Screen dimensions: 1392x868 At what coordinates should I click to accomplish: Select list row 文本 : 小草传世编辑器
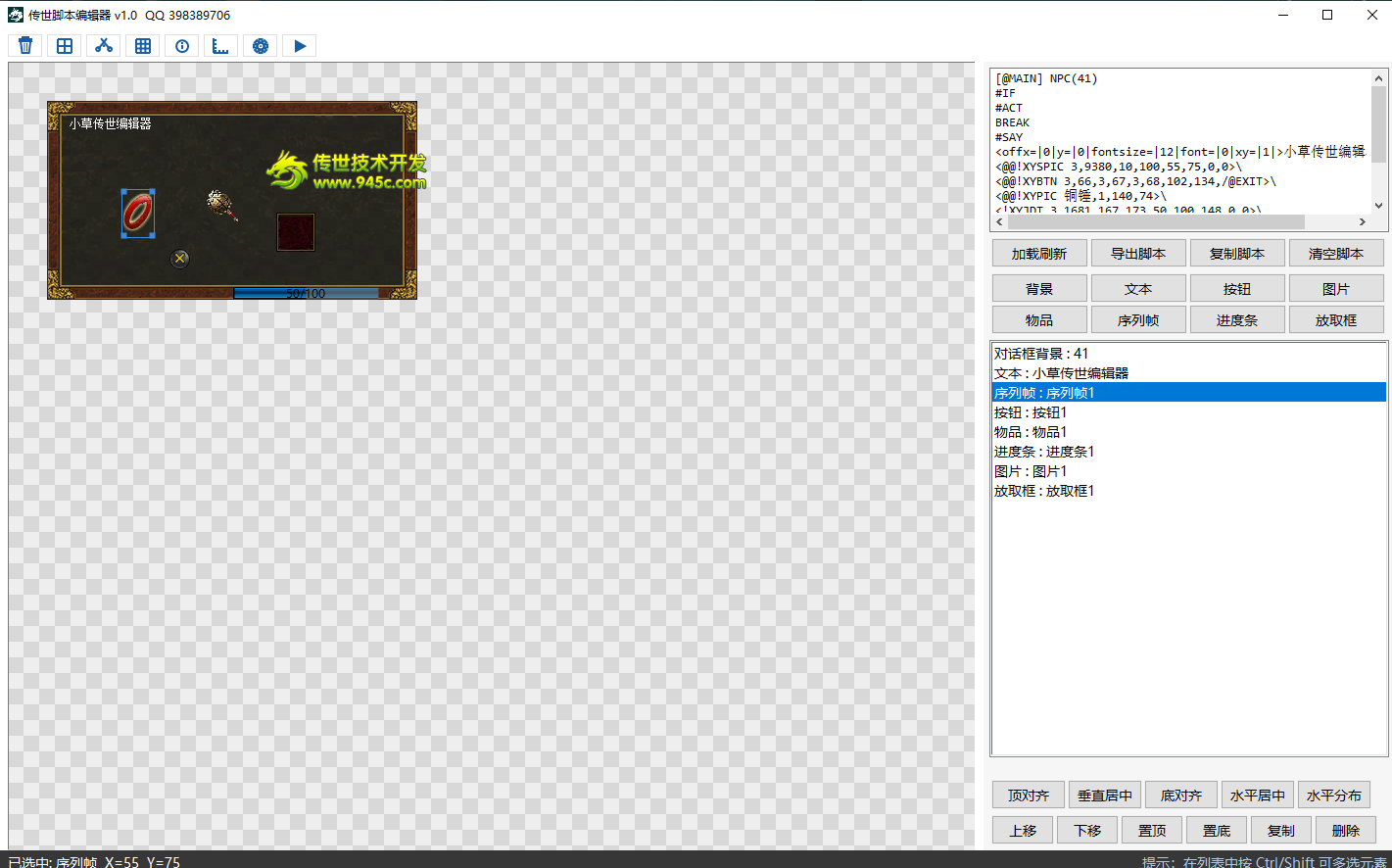tap(1189, 373)
